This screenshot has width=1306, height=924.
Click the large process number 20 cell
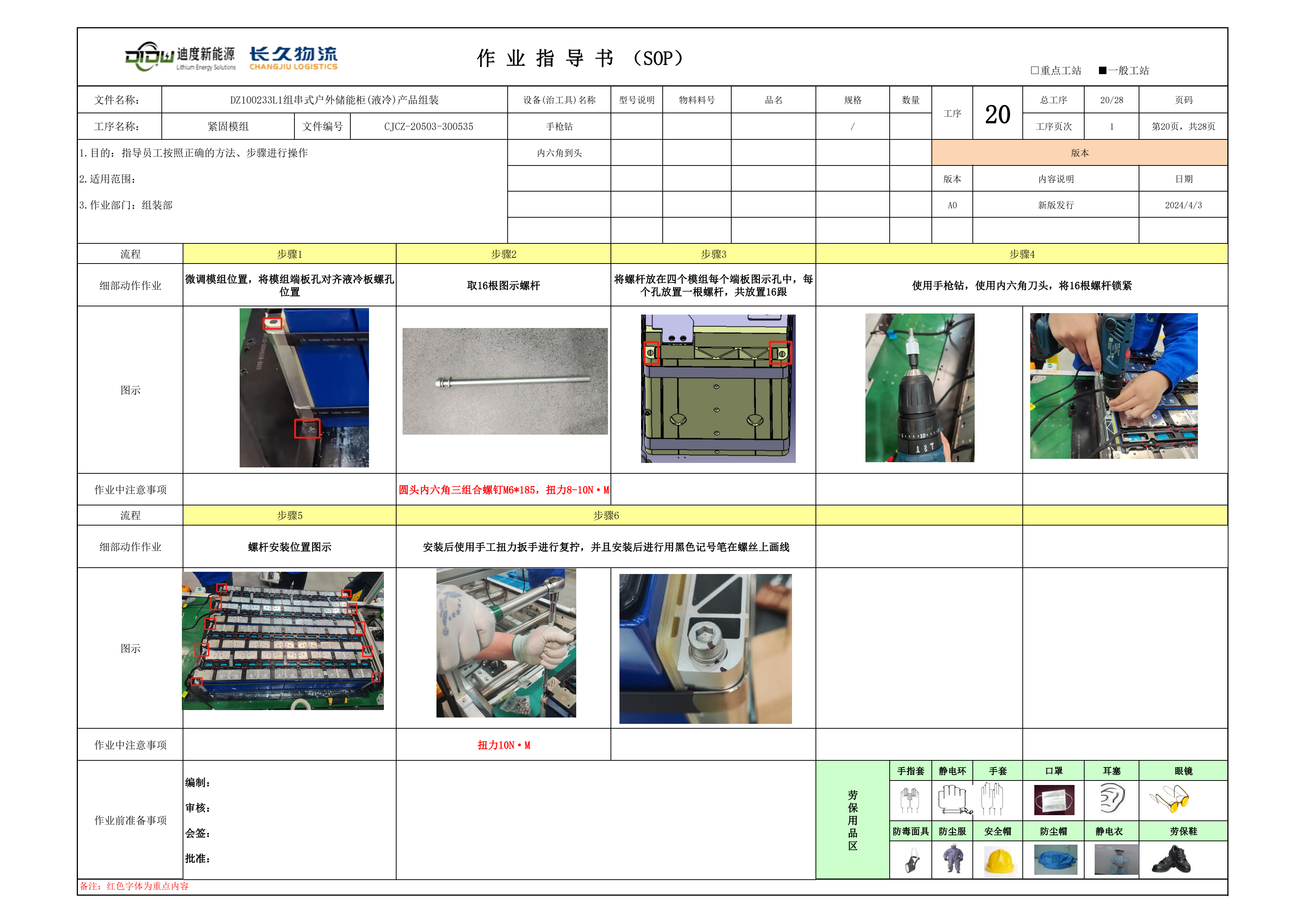point(997,114)
